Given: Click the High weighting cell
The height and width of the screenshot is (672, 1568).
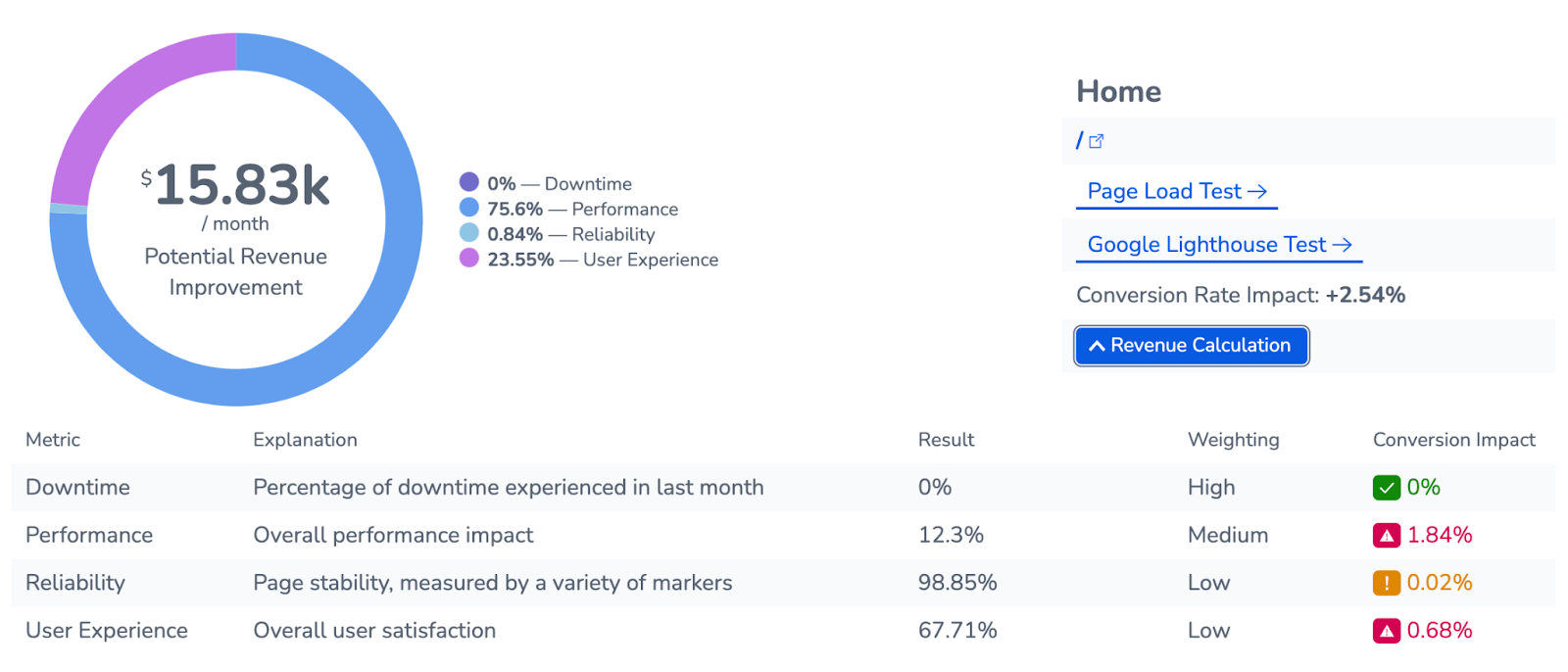Looking at the screenshot, I should click(x=1211, y=488).
